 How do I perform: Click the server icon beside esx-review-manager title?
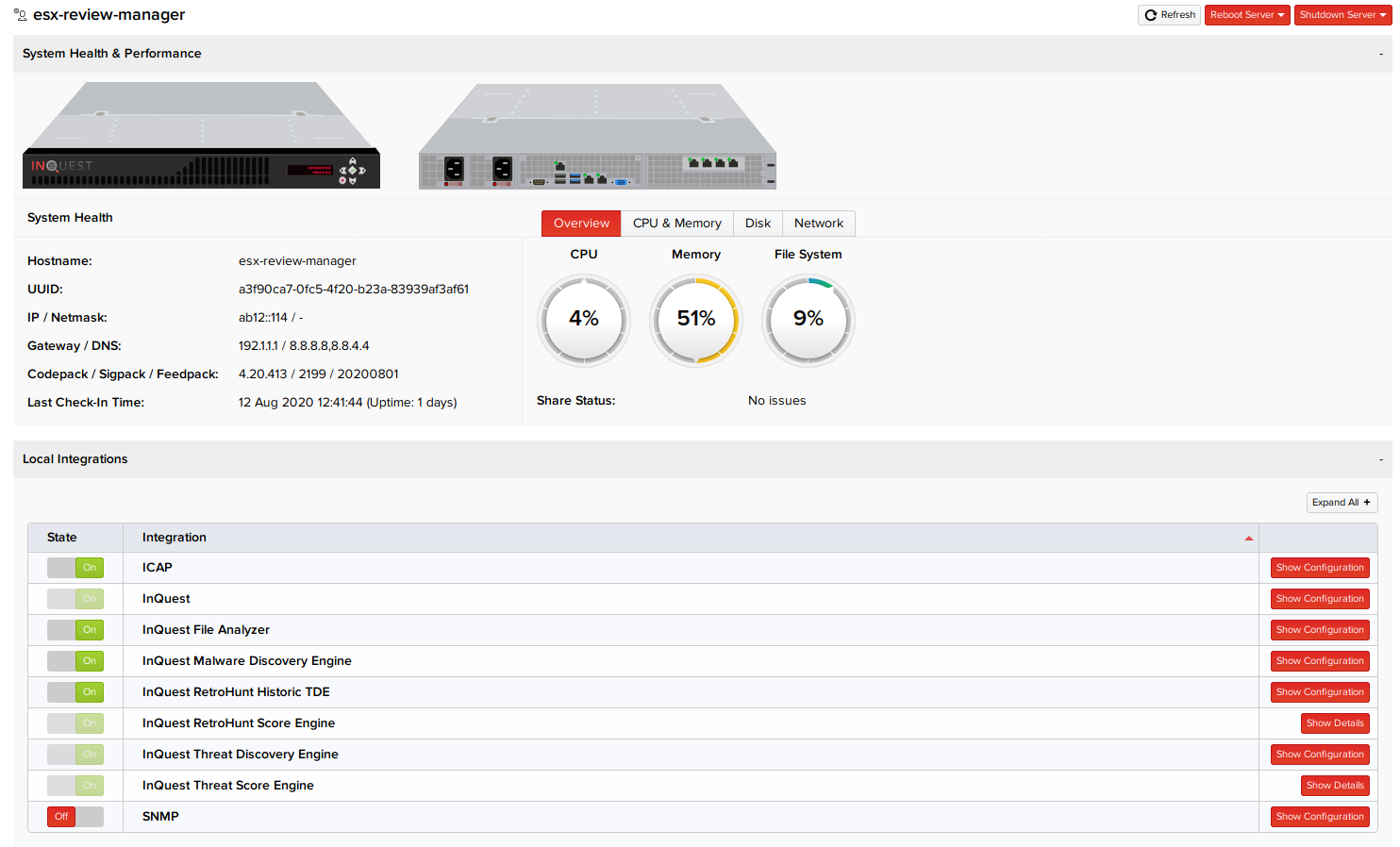[20, 14]
